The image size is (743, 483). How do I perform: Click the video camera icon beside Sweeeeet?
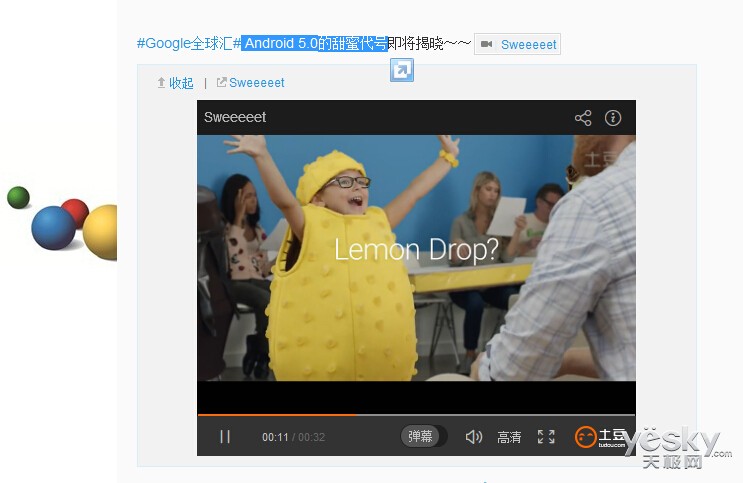(486, 44)
